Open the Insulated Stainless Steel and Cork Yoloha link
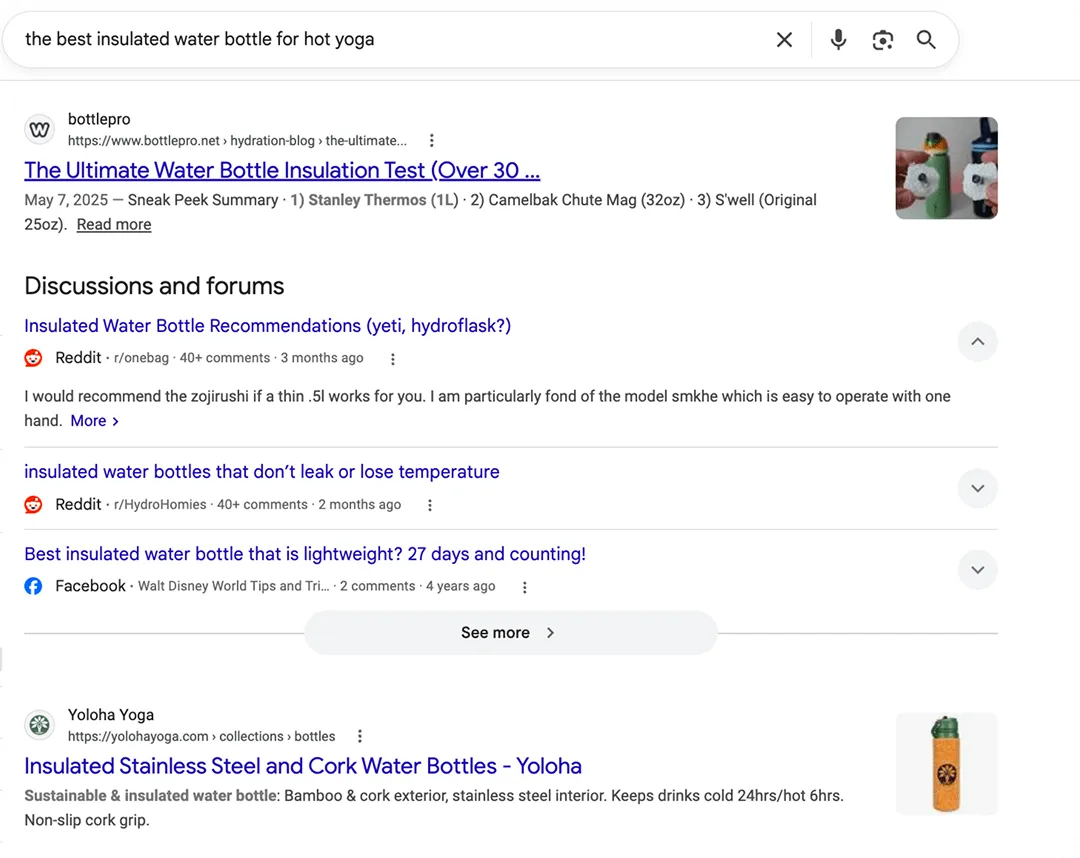This screenshot has height=858, width=1080. click(303, 766)
